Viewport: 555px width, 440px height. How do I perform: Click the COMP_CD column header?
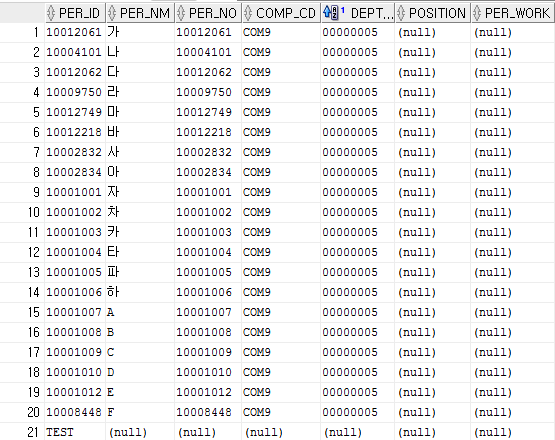(x=281, y=13)
